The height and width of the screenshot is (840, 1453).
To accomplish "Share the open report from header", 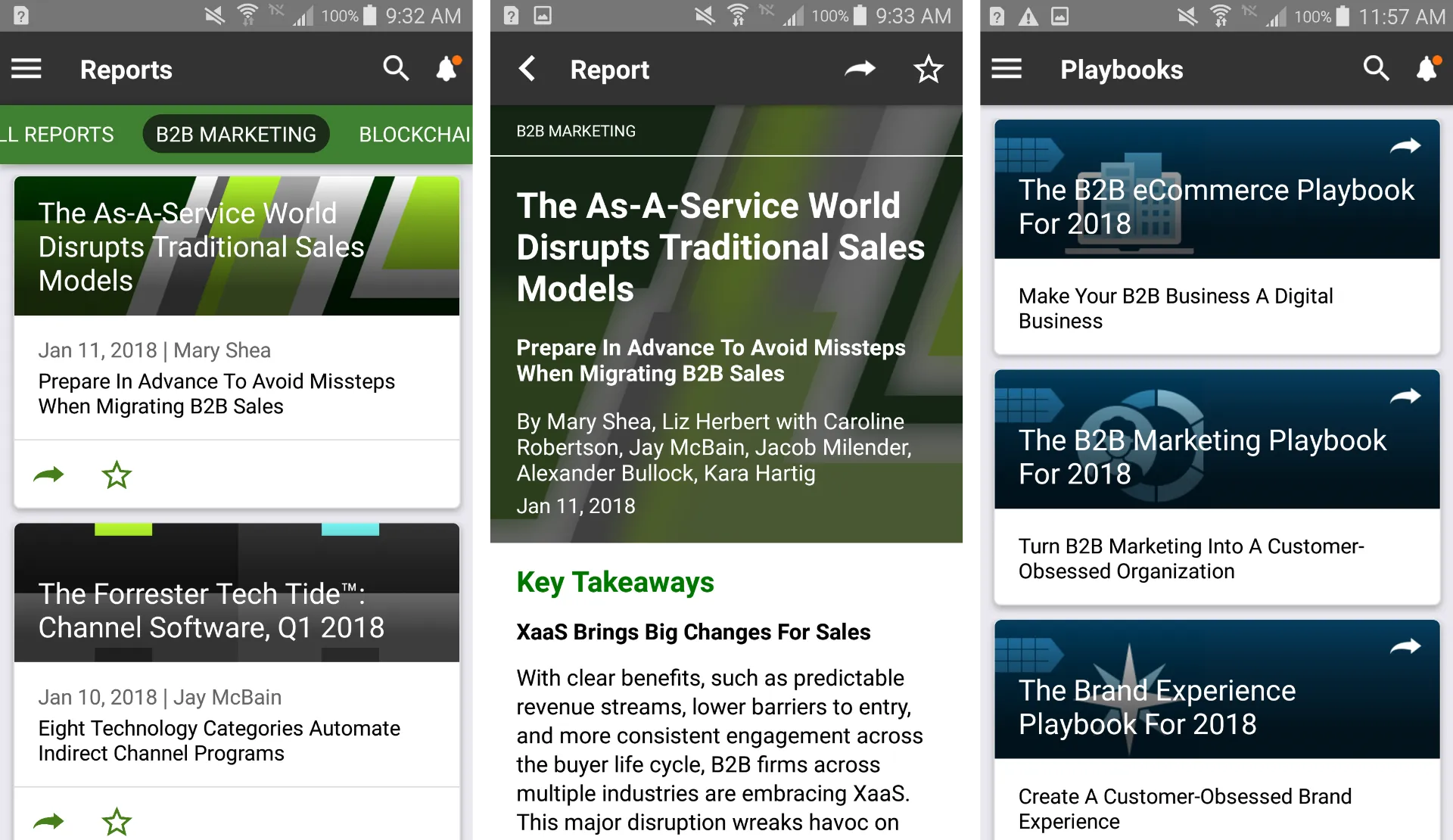I will tap(860, 69).
